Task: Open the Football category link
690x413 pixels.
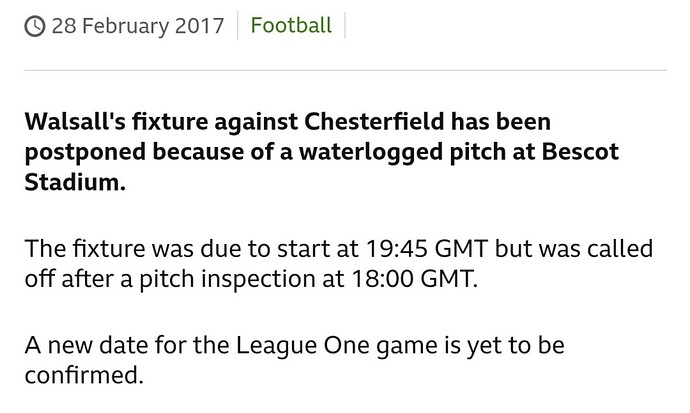Action: [x=291, y=26]
